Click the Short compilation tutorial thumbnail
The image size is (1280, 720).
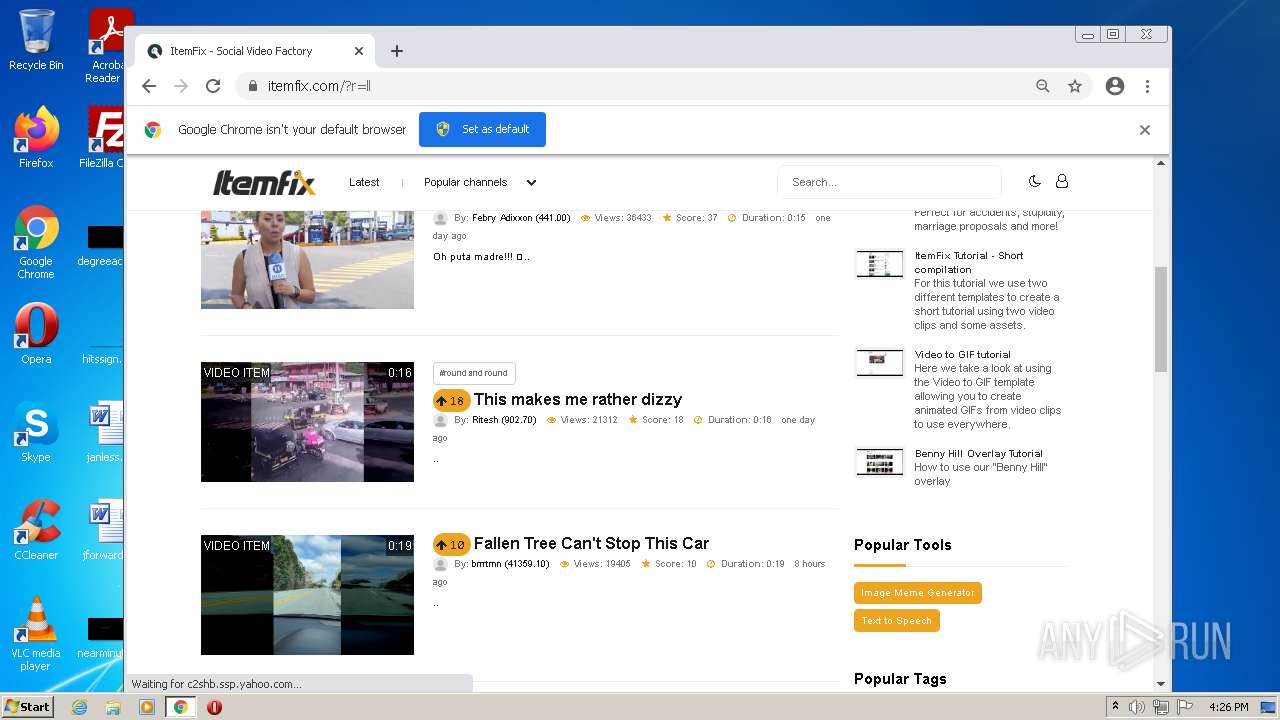pyautogui.click(x=880, y=264)
